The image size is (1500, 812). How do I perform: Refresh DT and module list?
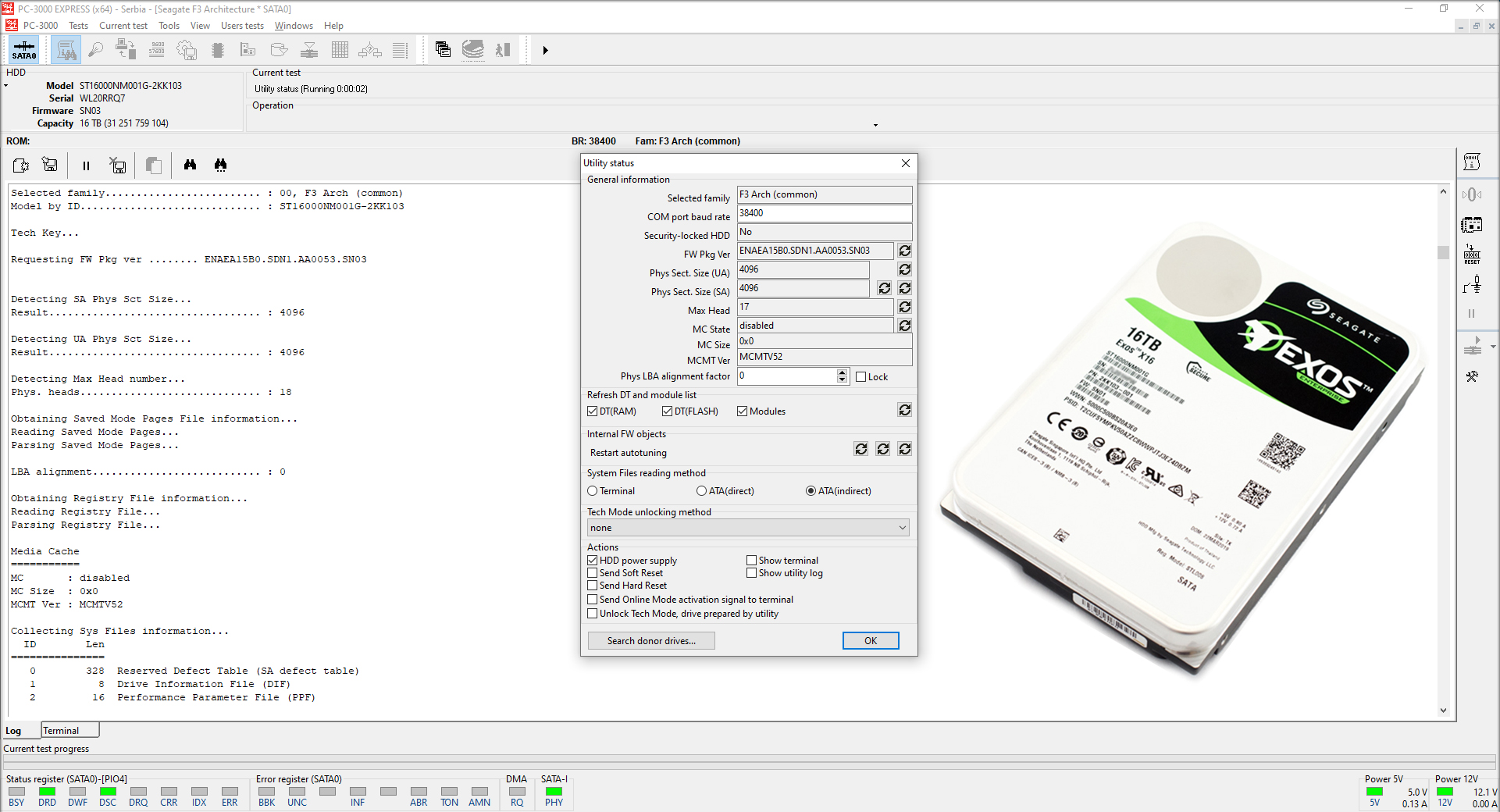tap(904, 410)
